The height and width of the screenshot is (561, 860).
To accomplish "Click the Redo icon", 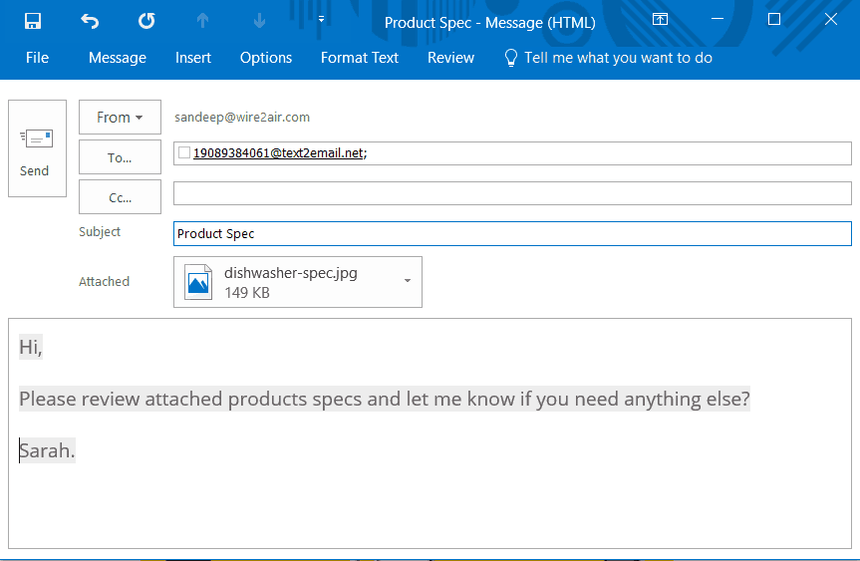I will (146, 21).
